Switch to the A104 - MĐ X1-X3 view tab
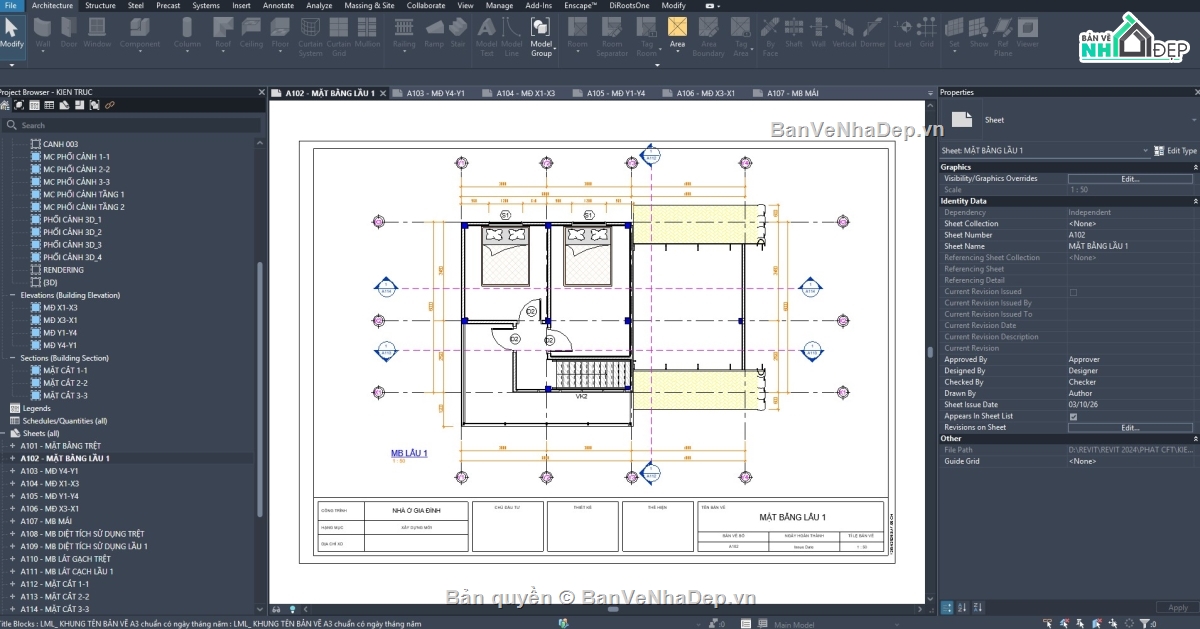The image size is (1200, 629). (525, 93)
